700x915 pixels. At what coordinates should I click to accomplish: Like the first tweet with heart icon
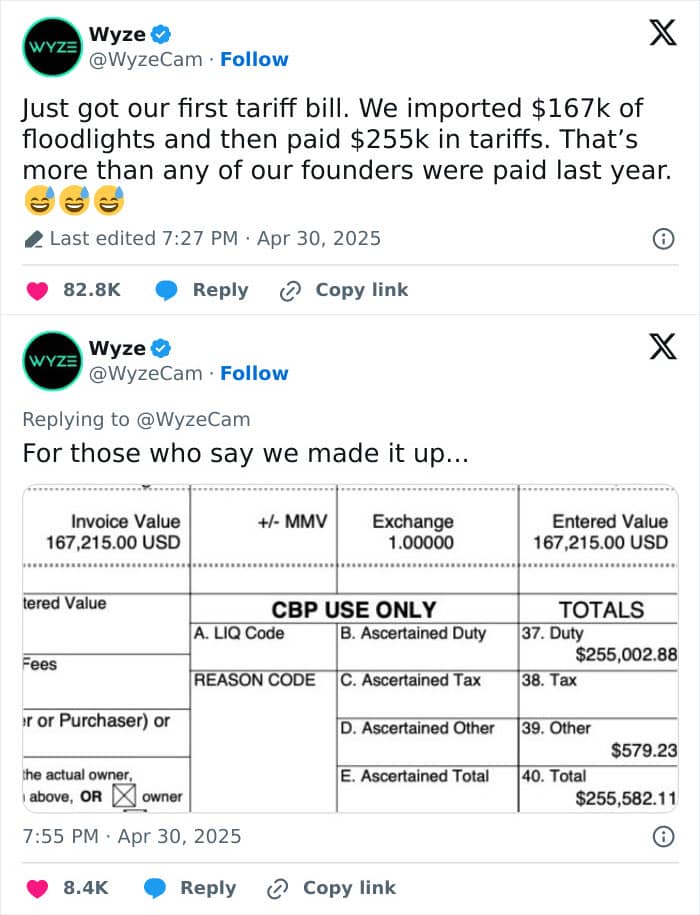(37, 290)
